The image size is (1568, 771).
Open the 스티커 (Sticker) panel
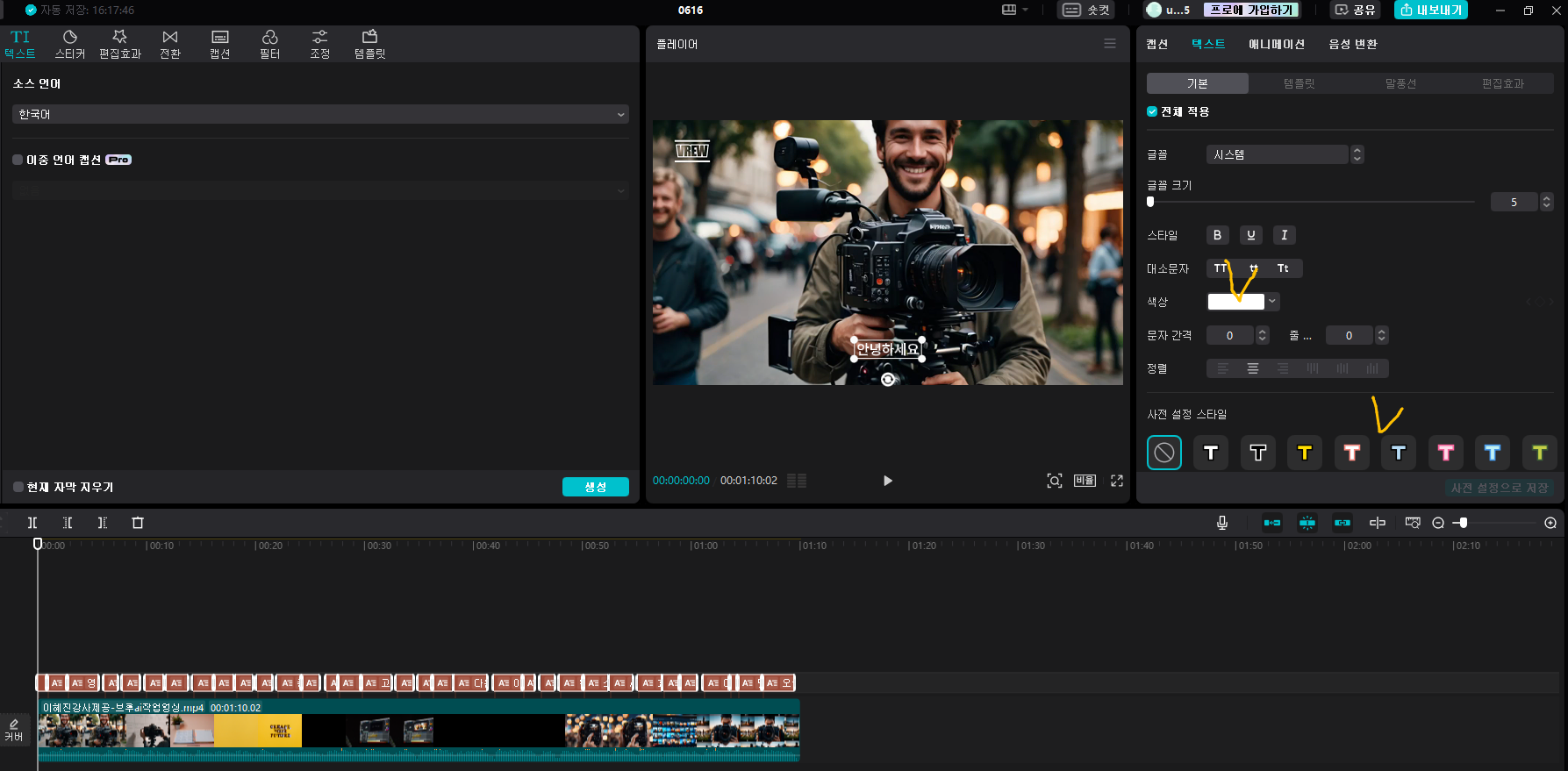70,43
